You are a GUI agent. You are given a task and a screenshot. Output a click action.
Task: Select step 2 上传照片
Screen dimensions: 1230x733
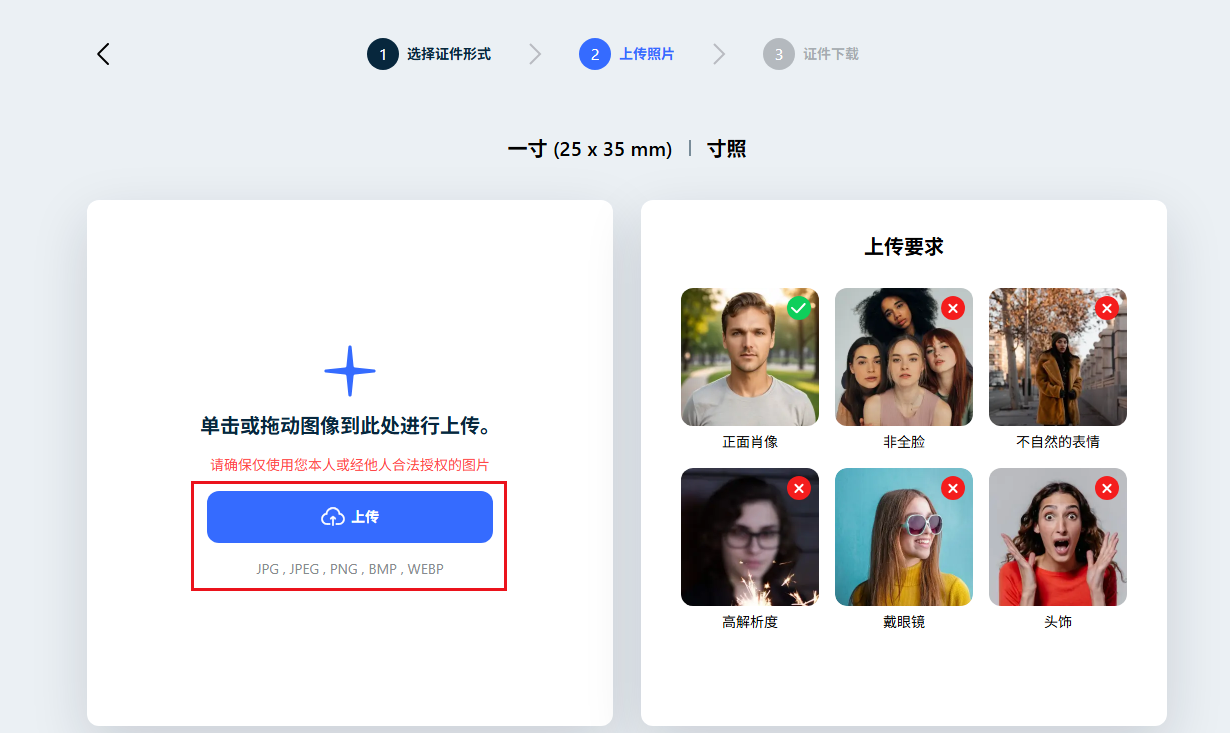click(627, 54)
